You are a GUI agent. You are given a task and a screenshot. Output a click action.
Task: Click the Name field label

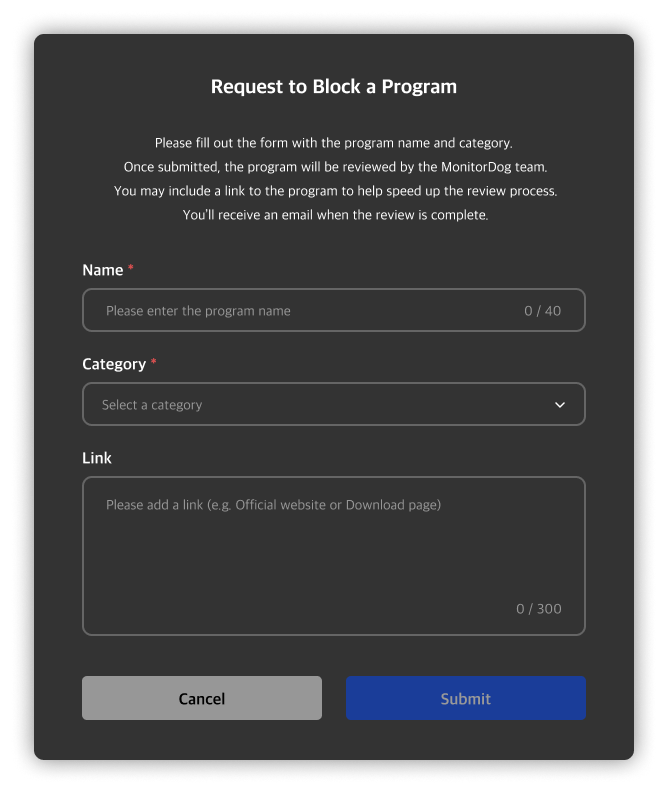pyautogui.click(x=102, y=270)
